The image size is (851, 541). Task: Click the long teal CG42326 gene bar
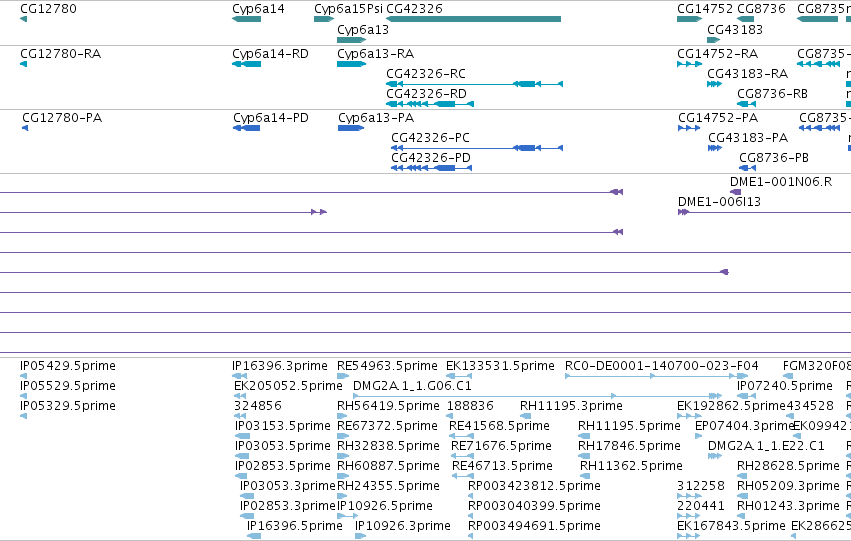(473, 19)
